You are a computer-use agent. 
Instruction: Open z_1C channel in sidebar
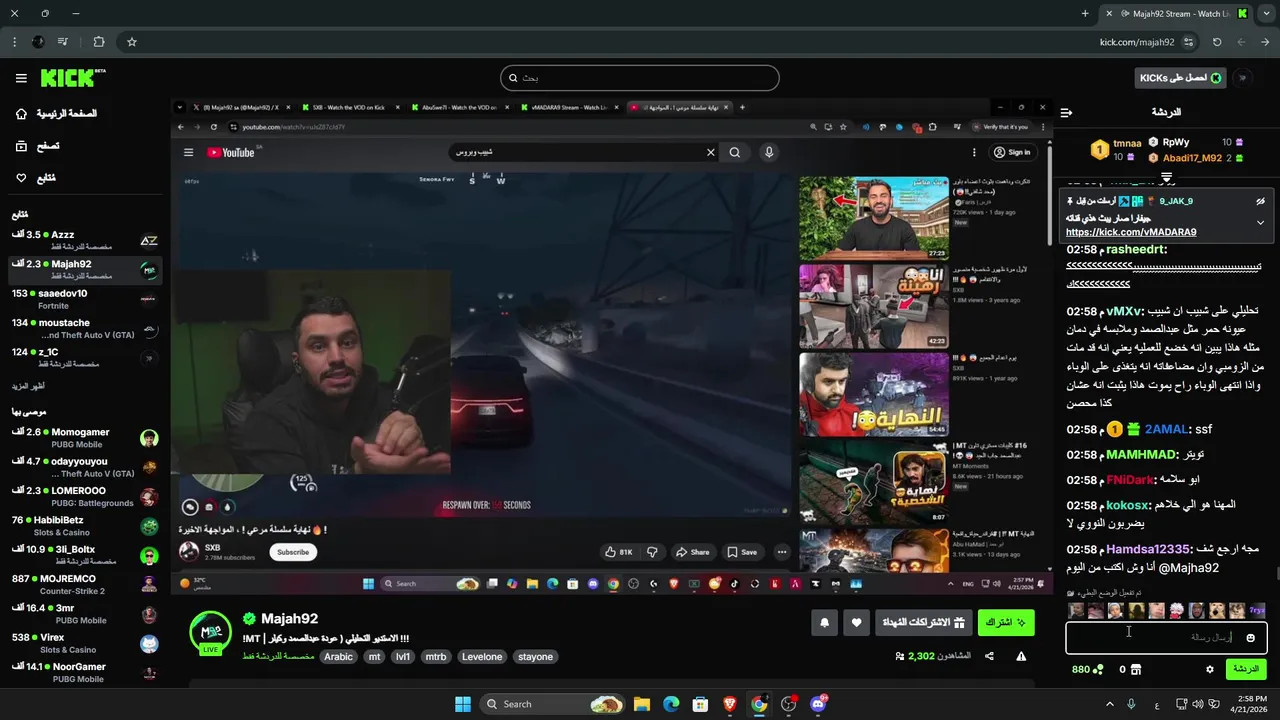[84, 358]
